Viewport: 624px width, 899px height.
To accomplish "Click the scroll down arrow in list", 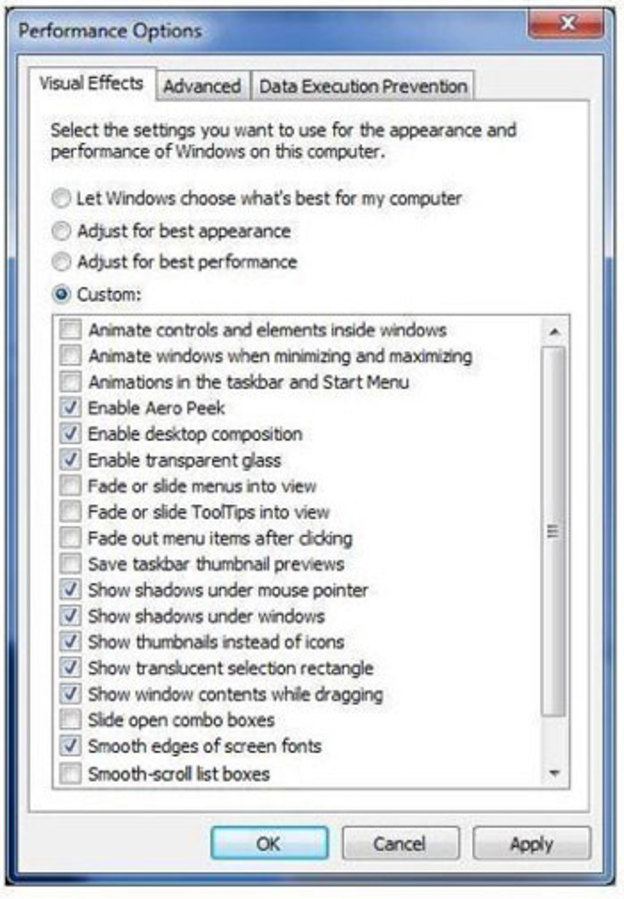I will pyautogui.click(x=554, y=773).
